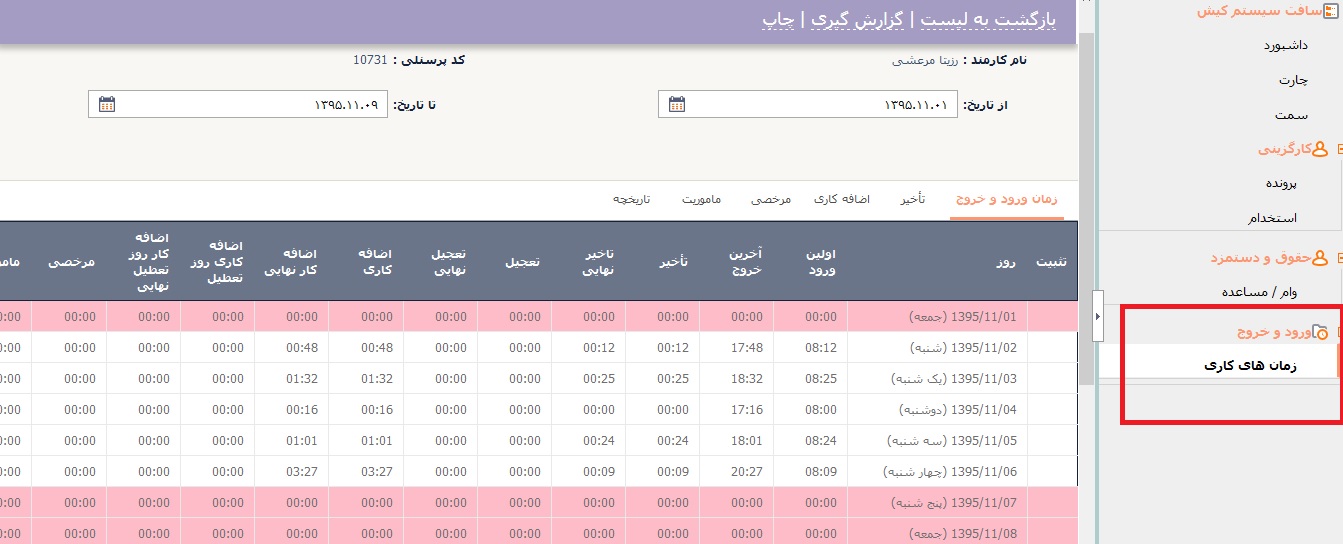
Task: Open calendar picker for تا تاریخ field
Action: click(x=107, y=104)
